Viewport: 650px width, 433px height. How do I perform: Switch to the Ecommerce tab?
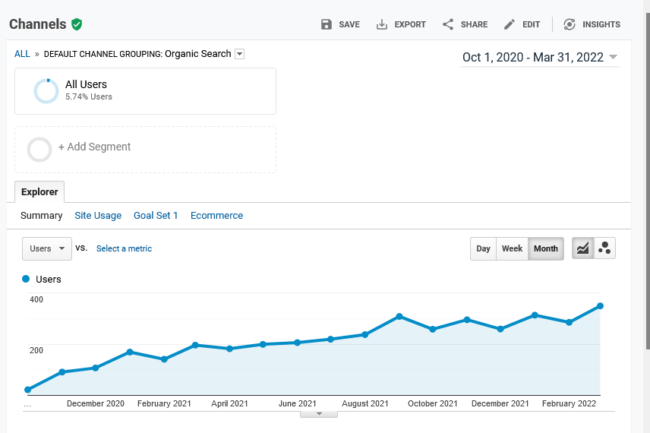tap(216, 215)
